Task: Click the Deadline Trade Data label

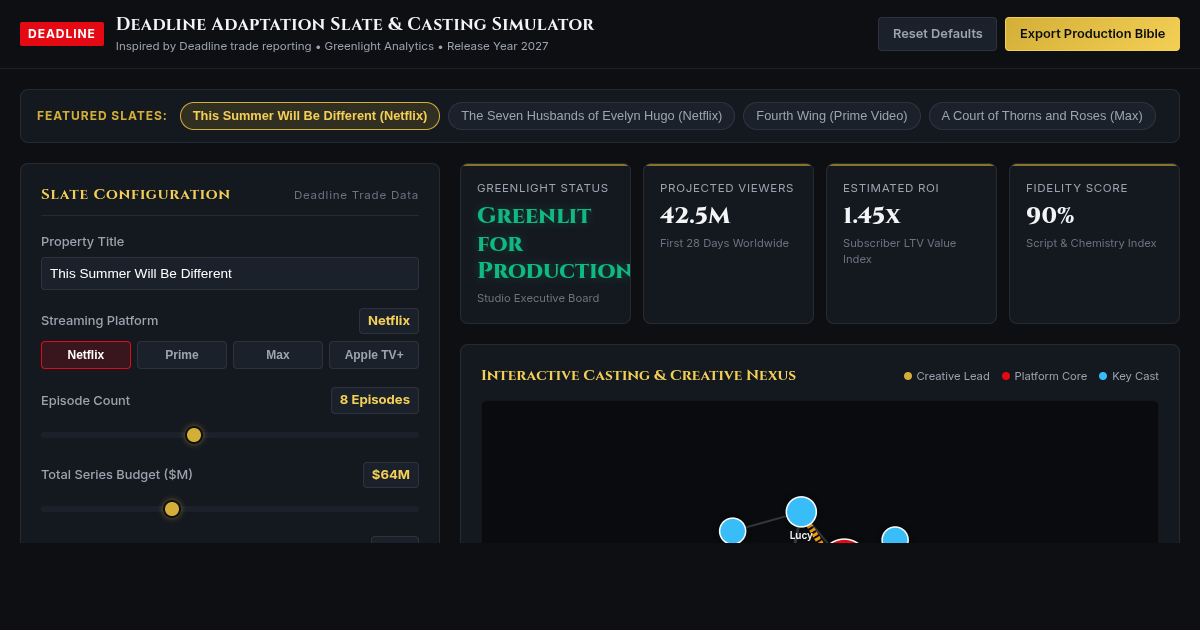Action: tap(356, 195)
